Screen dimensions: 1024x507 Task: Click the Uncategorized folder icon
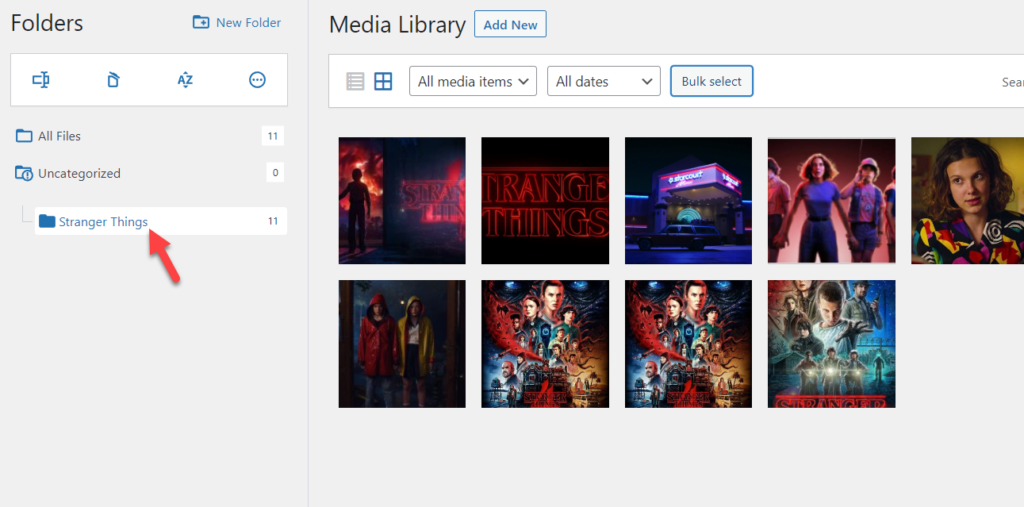[24, 173]
